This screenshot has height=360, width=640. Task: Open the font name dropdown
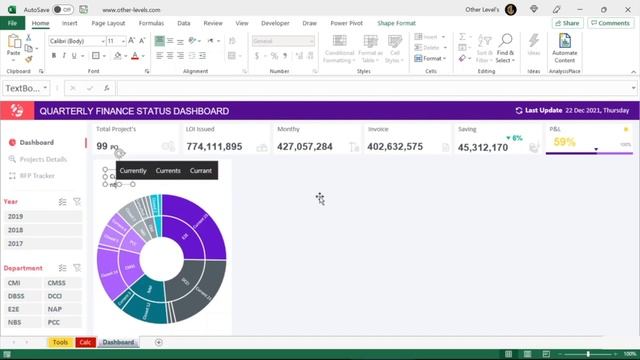tap(103, 41)
